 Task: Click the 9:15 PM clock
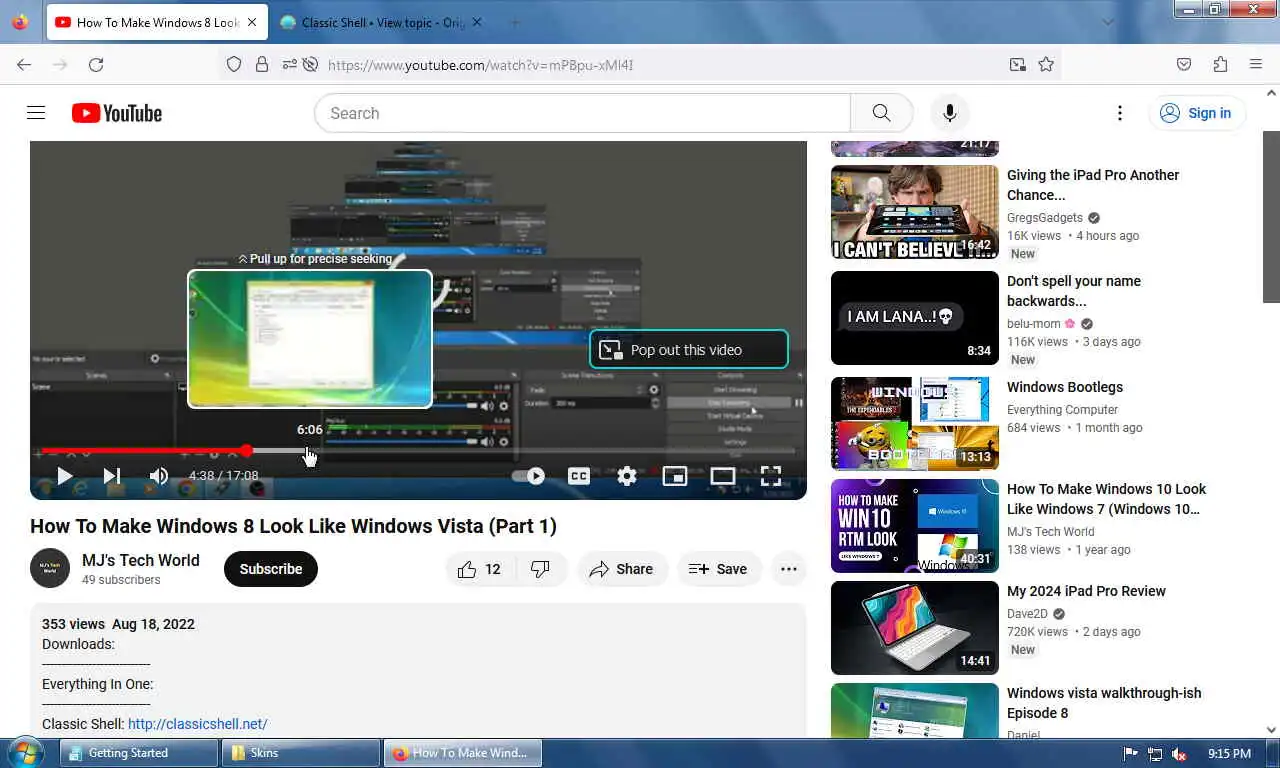(1229, 754)
